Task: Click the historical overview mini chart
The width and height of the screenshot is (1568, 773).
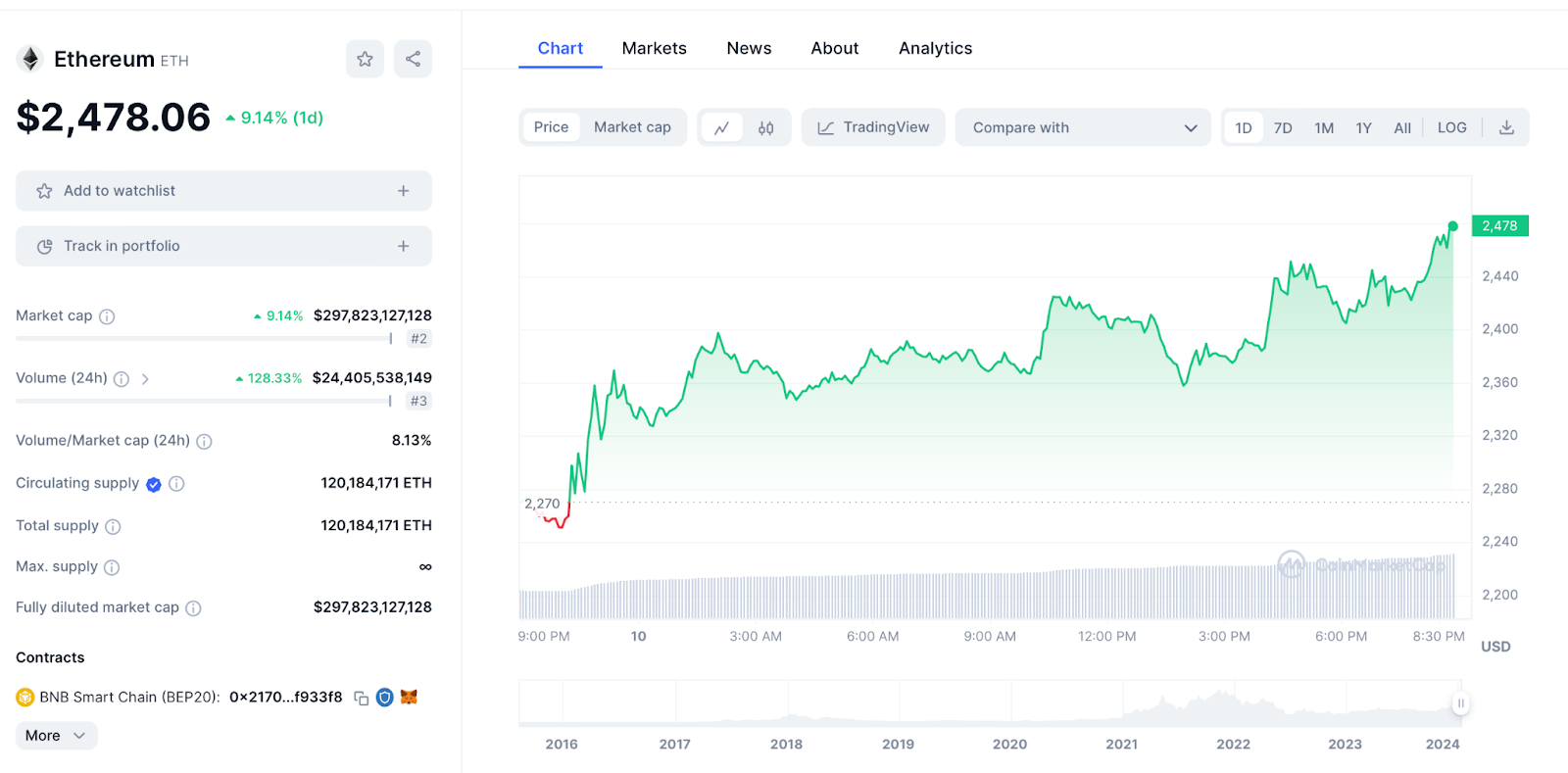Action: [990, 703]
